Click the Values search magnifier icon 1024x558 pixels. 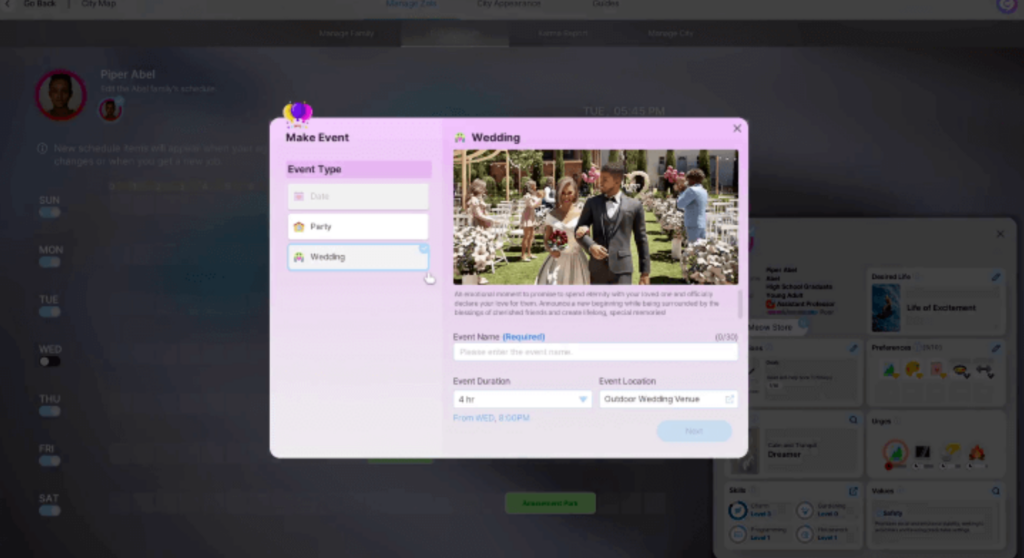(996, 491)
